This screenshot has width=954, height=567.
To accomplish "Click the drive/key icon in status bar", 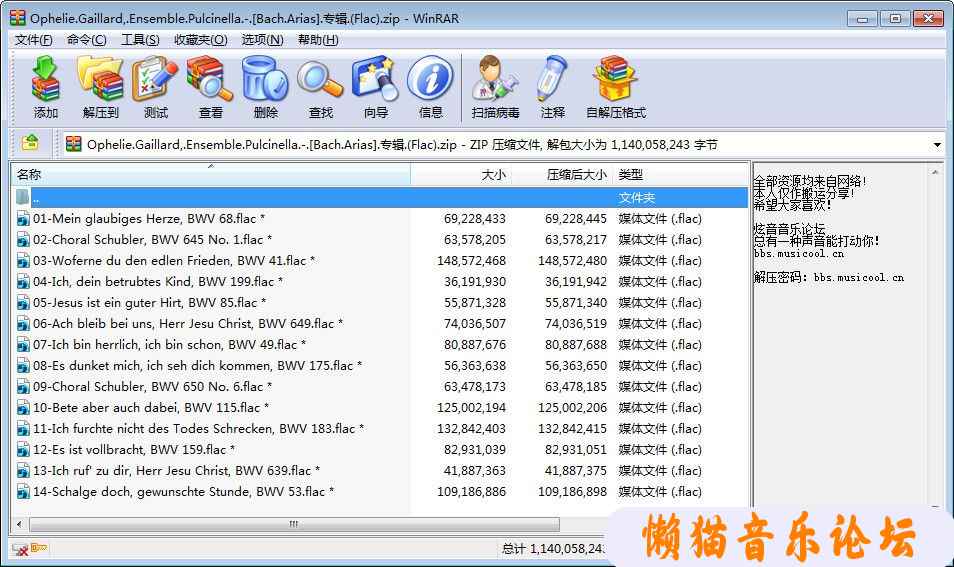I will tap(20, 549).
